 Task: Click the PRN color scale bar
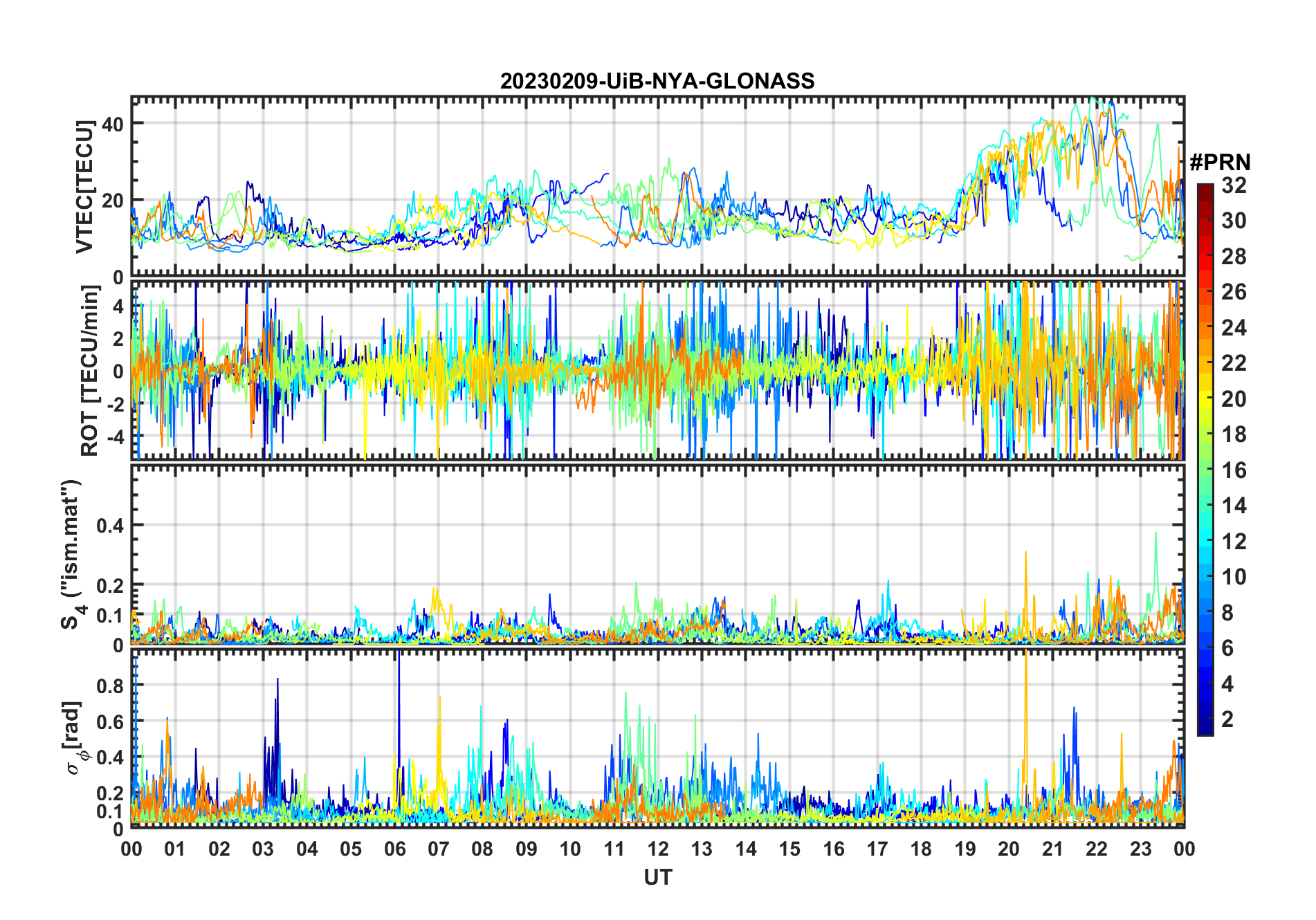click(1205, 459)
